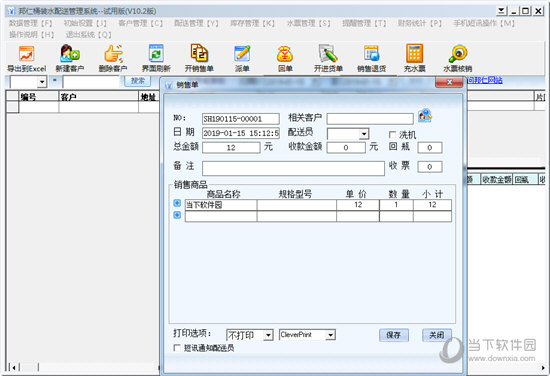Click the 收款金额 column header in main window
This screenshot has width=550, height=376.
pyautogui.click(x=497, y=180)
